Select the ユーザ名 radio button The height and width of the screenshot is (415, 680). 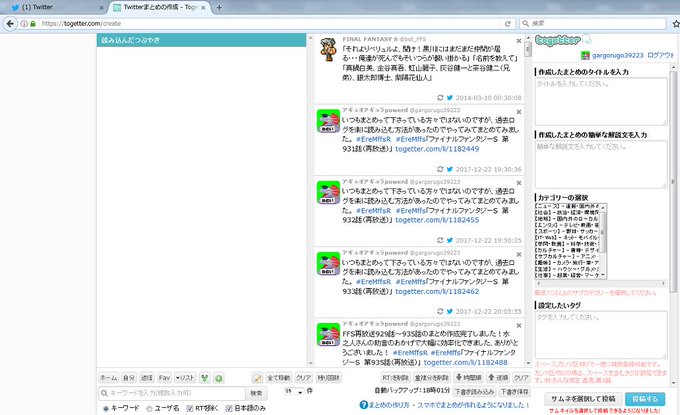coord(149,408)
